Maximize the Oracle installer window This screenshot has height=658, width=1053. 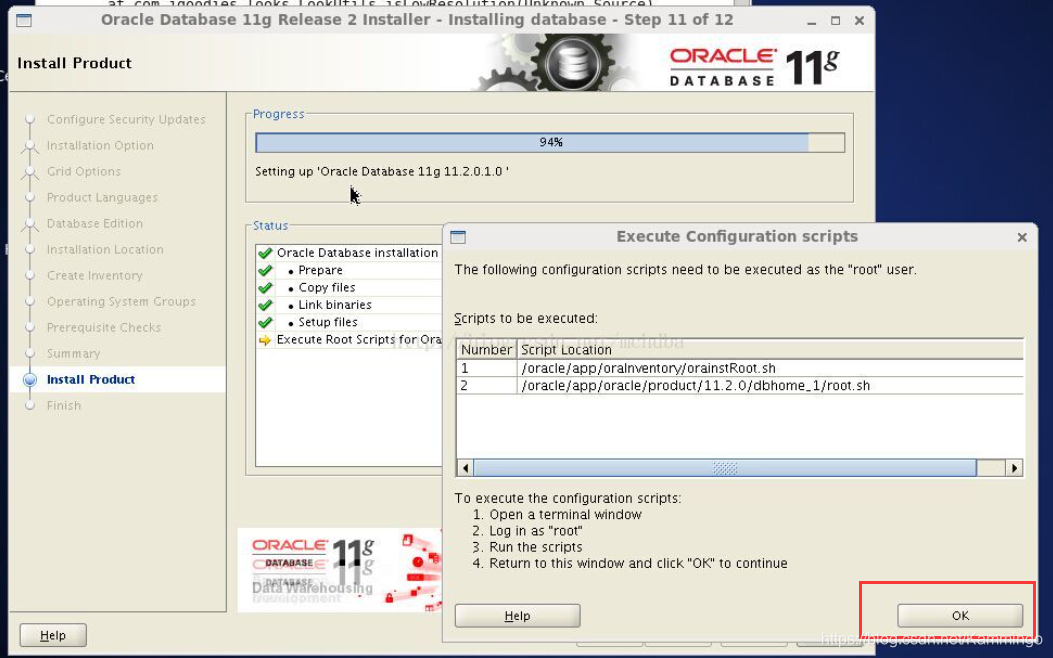coord(835,21)
